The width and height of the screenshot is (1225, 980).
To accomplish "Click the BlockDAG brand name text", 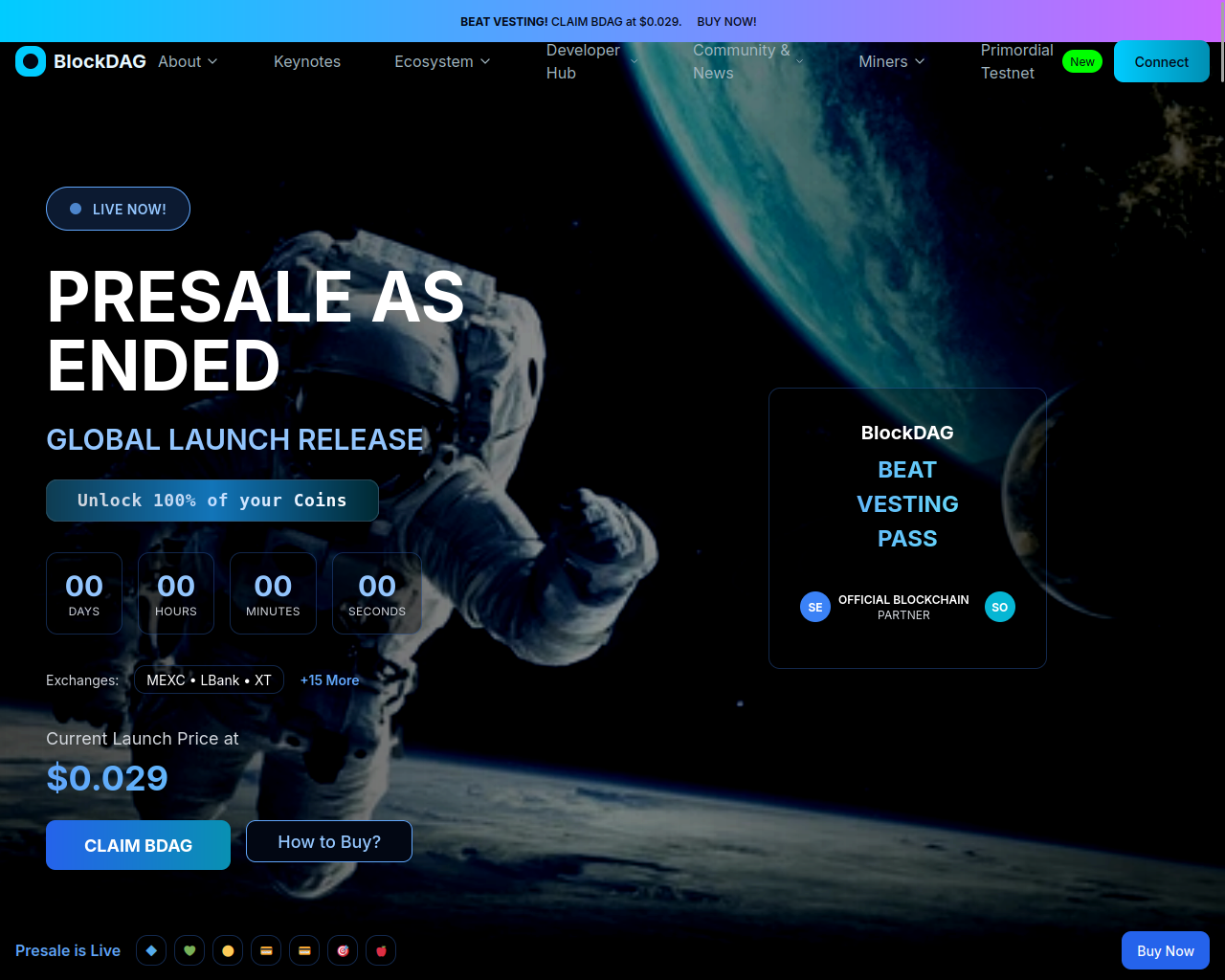I will [100, 61].
